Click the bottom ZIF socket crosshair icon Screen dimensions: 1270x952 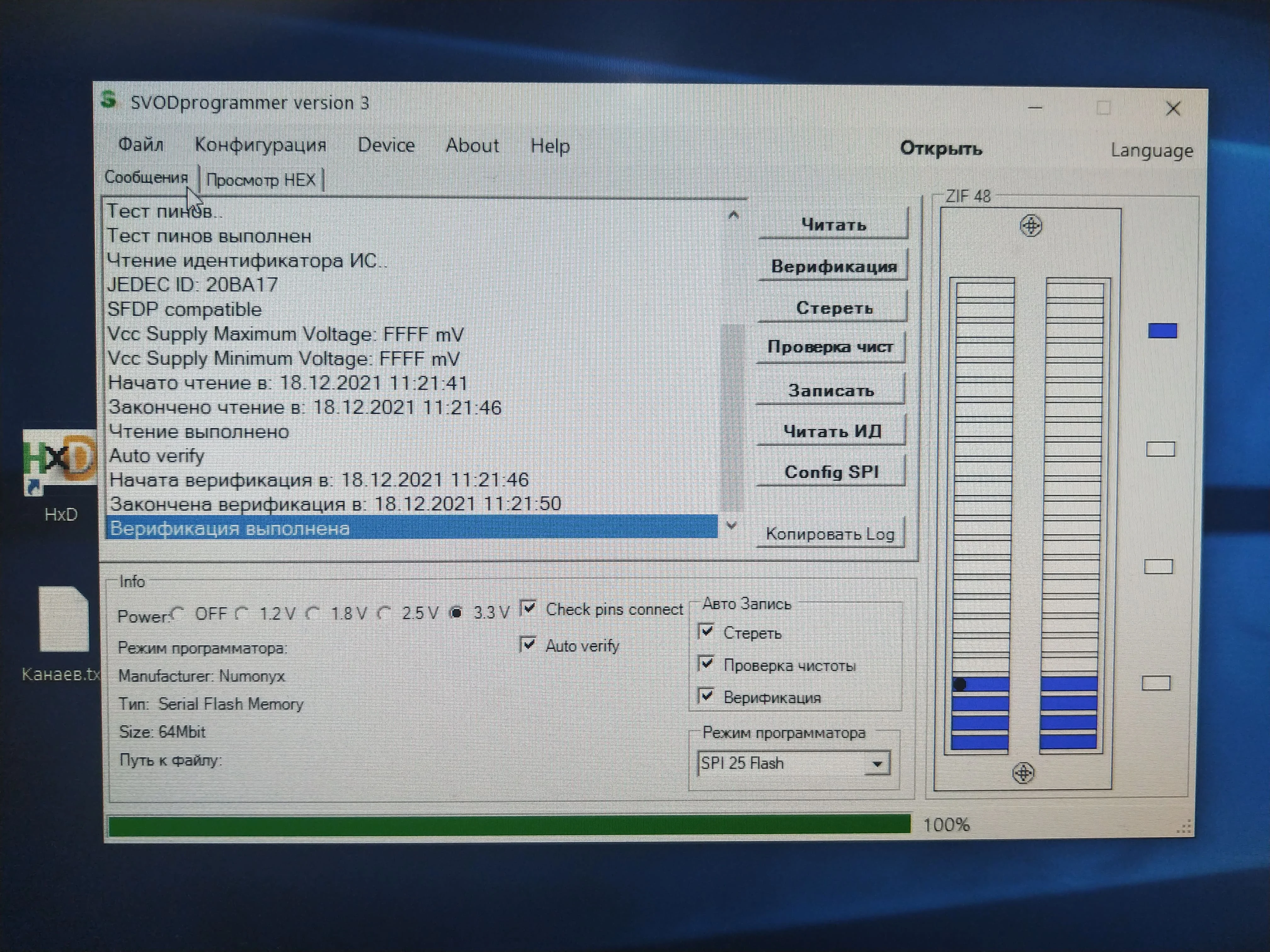pyautogui.click(x=1023, y=773)
